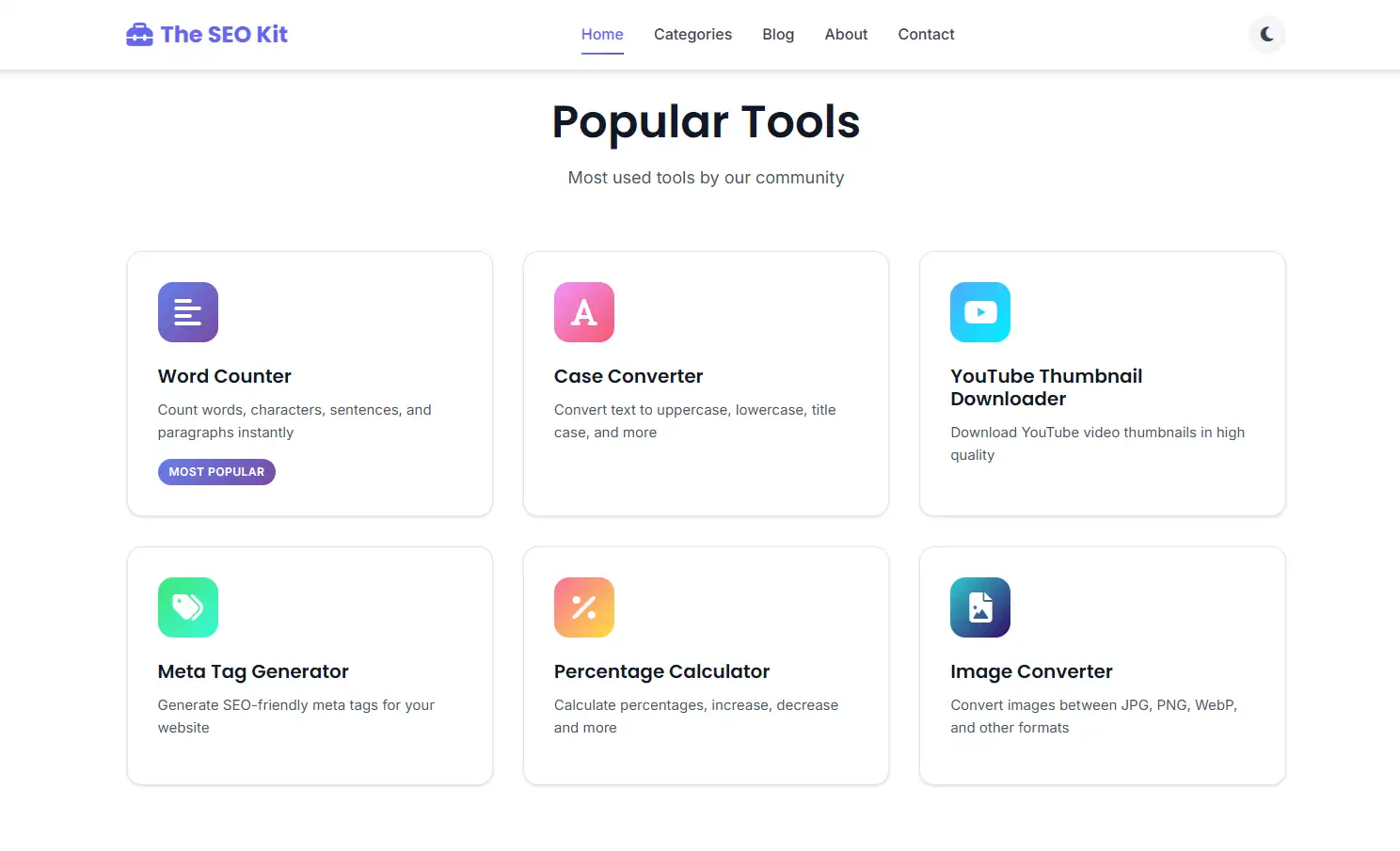The image size is (1400, 851).
Task: Open the Contact menu item
Action: (926, 34)
